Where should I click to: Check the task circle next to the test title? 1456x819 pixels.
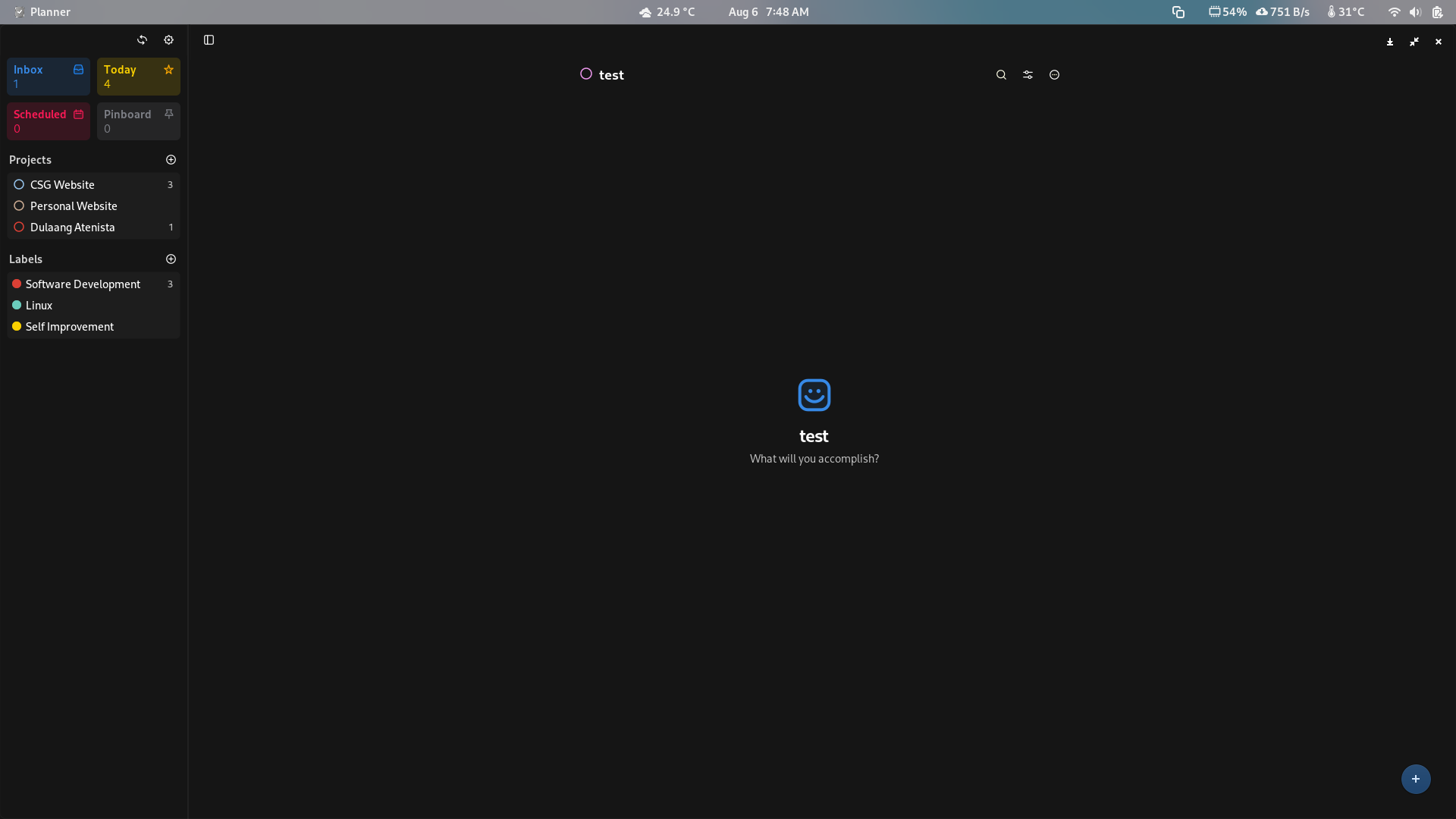coord(585,74)
